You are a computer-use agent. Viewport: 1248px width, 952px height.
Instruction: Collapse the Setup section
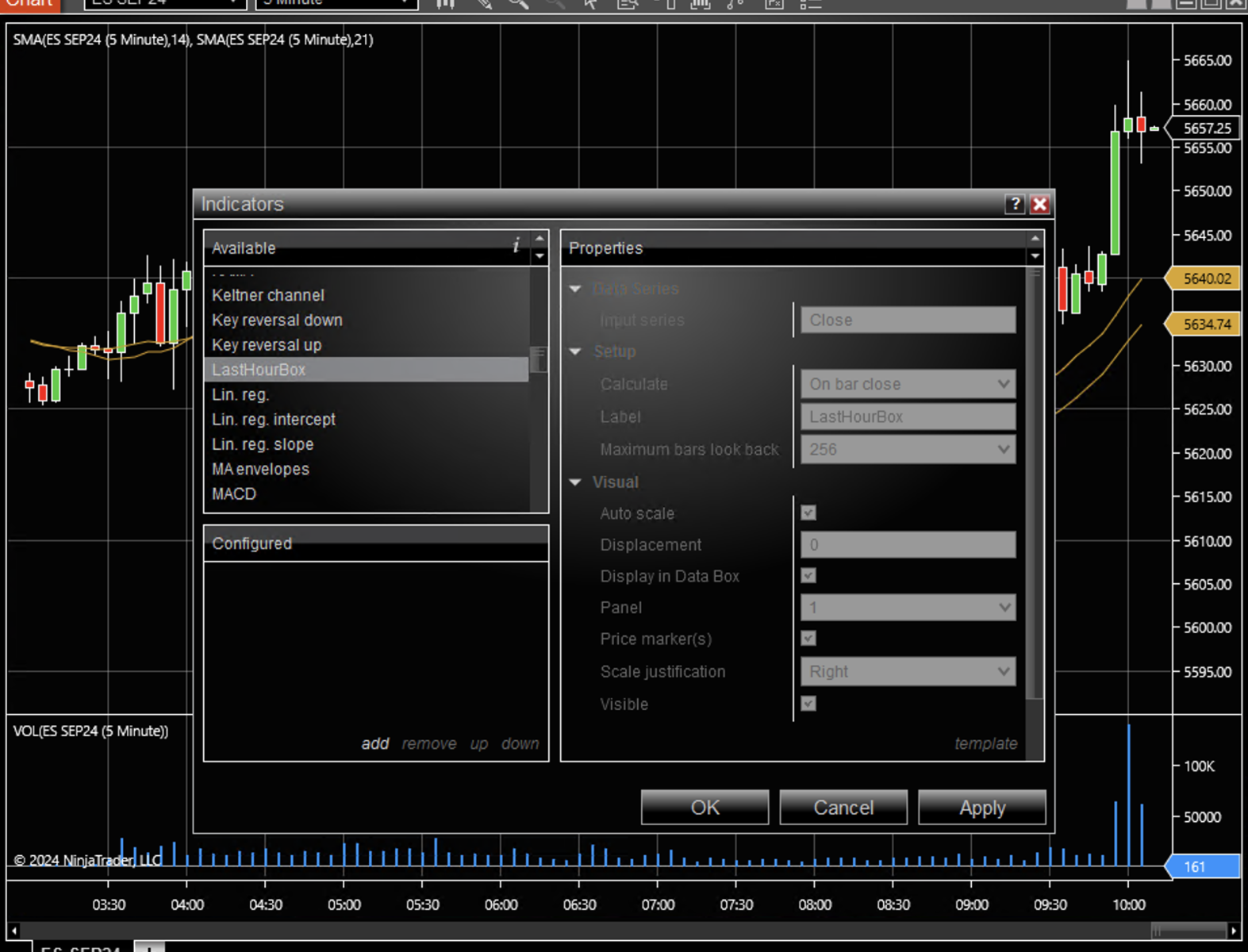click(x=575, y=351)
